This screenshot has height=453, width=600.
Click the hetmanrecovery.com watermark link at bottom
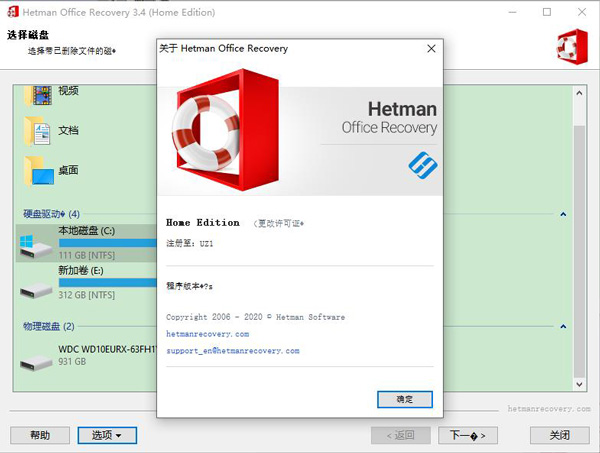click(x=549, y=409)
